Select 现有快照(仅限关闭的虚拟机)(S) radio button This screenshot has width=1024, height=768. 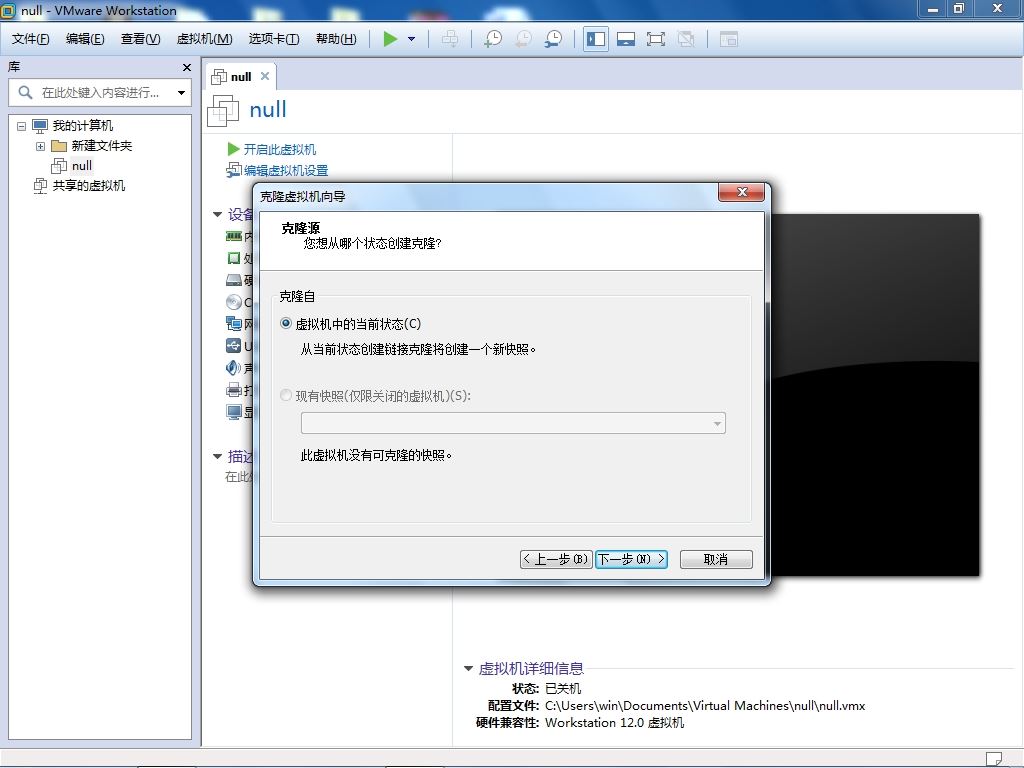(x=286, y=396)
